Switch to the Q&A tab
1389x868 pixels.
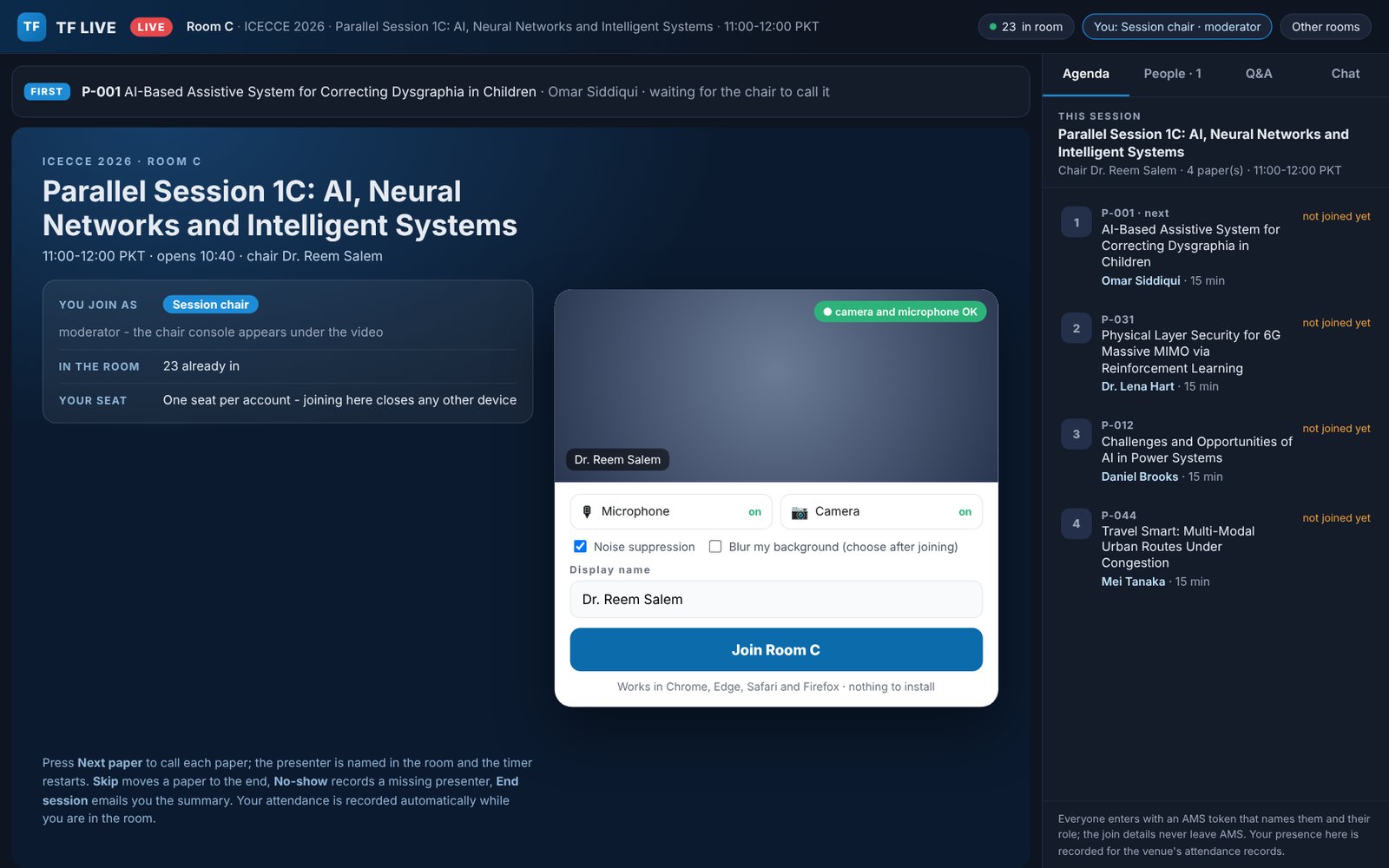[x=1259, y=74]
